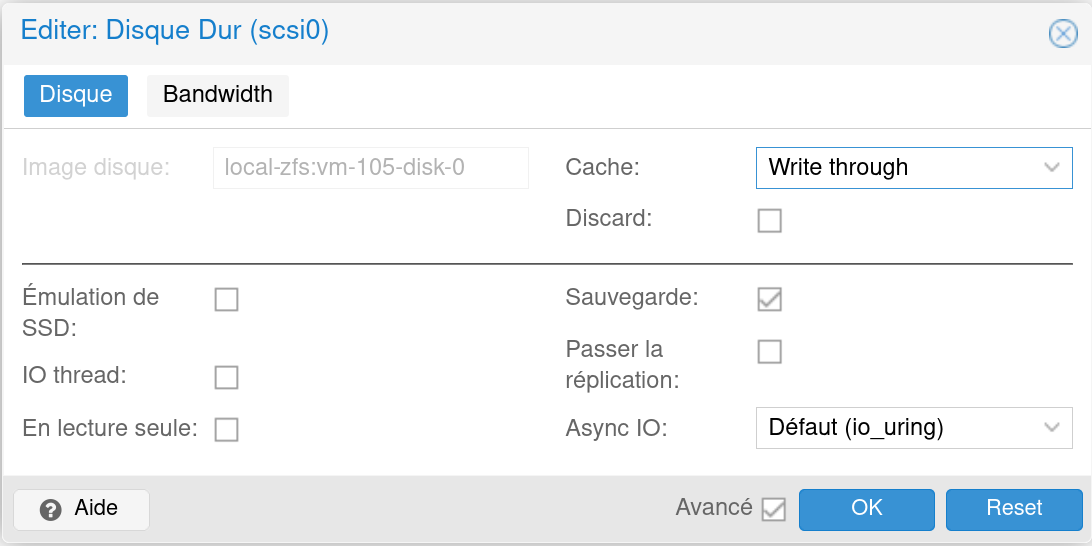Open the Cache dropdown arrow

[1052, 167]
